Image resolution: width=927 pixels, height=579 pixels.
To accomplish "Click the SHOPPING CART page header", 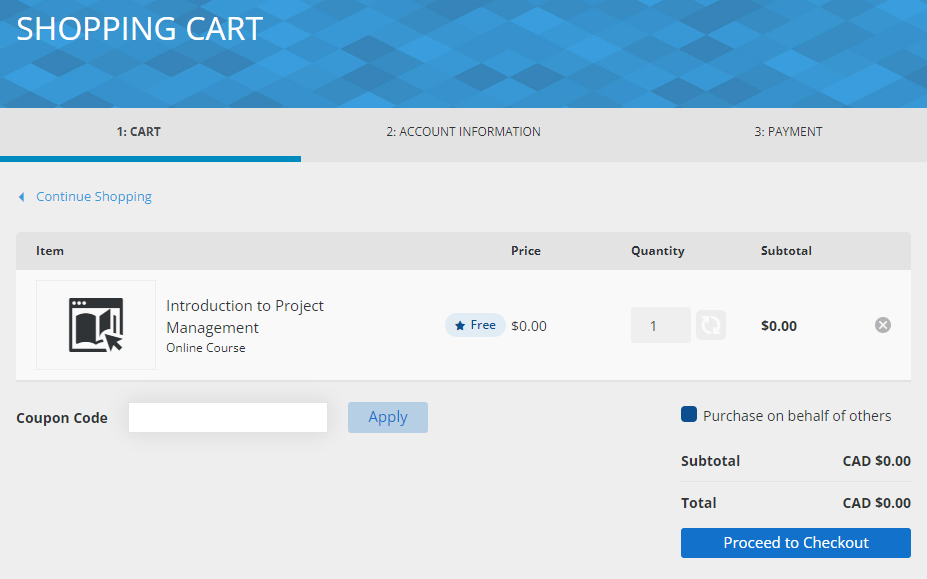I will 139,30.
